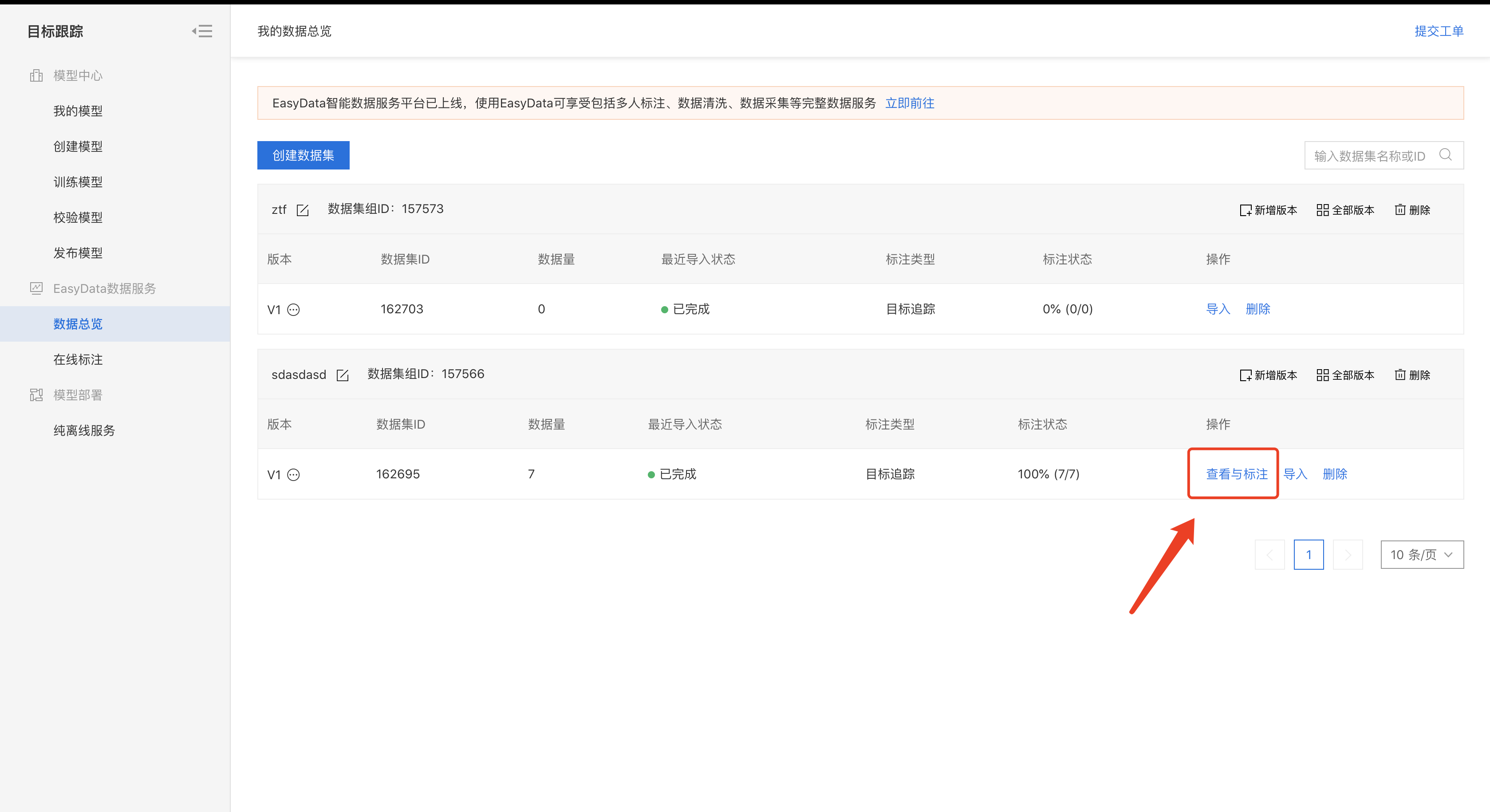Click 删除 for dataset 162695
1490x812 pixels.
(1335, 474)
